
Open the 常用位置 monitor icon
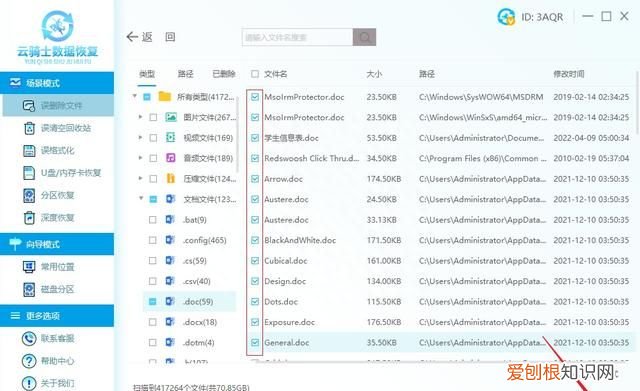coord(29,267)
